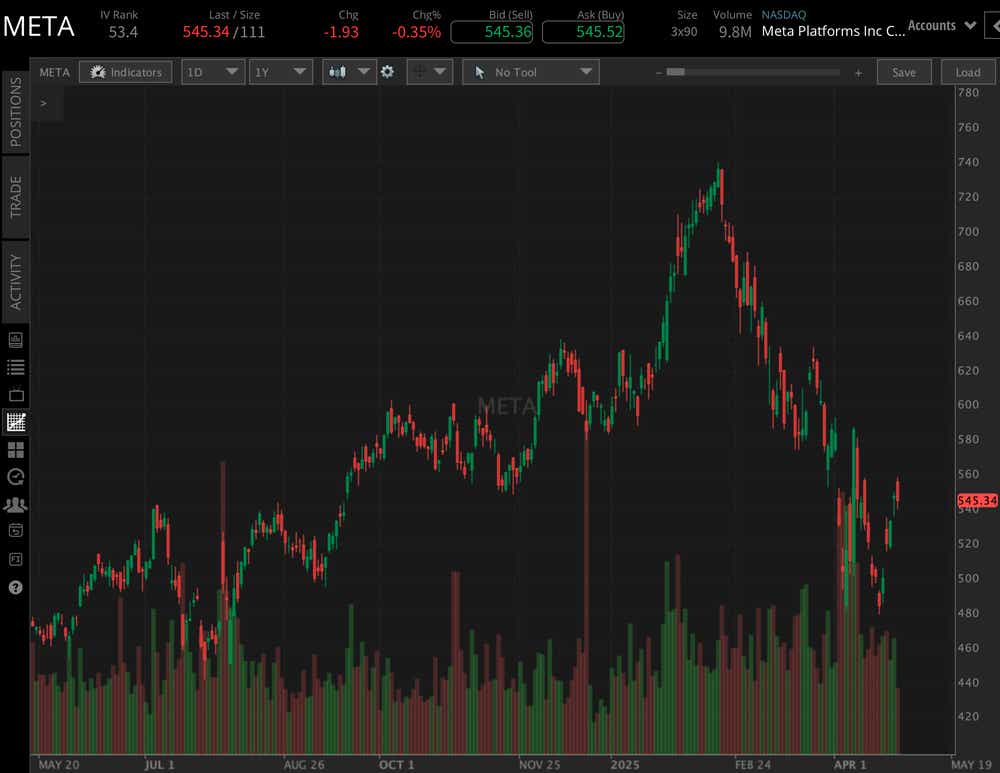The image size is (1000, 773).
Task: Click the NASDAQ exchange label
Action: (784, 15)
